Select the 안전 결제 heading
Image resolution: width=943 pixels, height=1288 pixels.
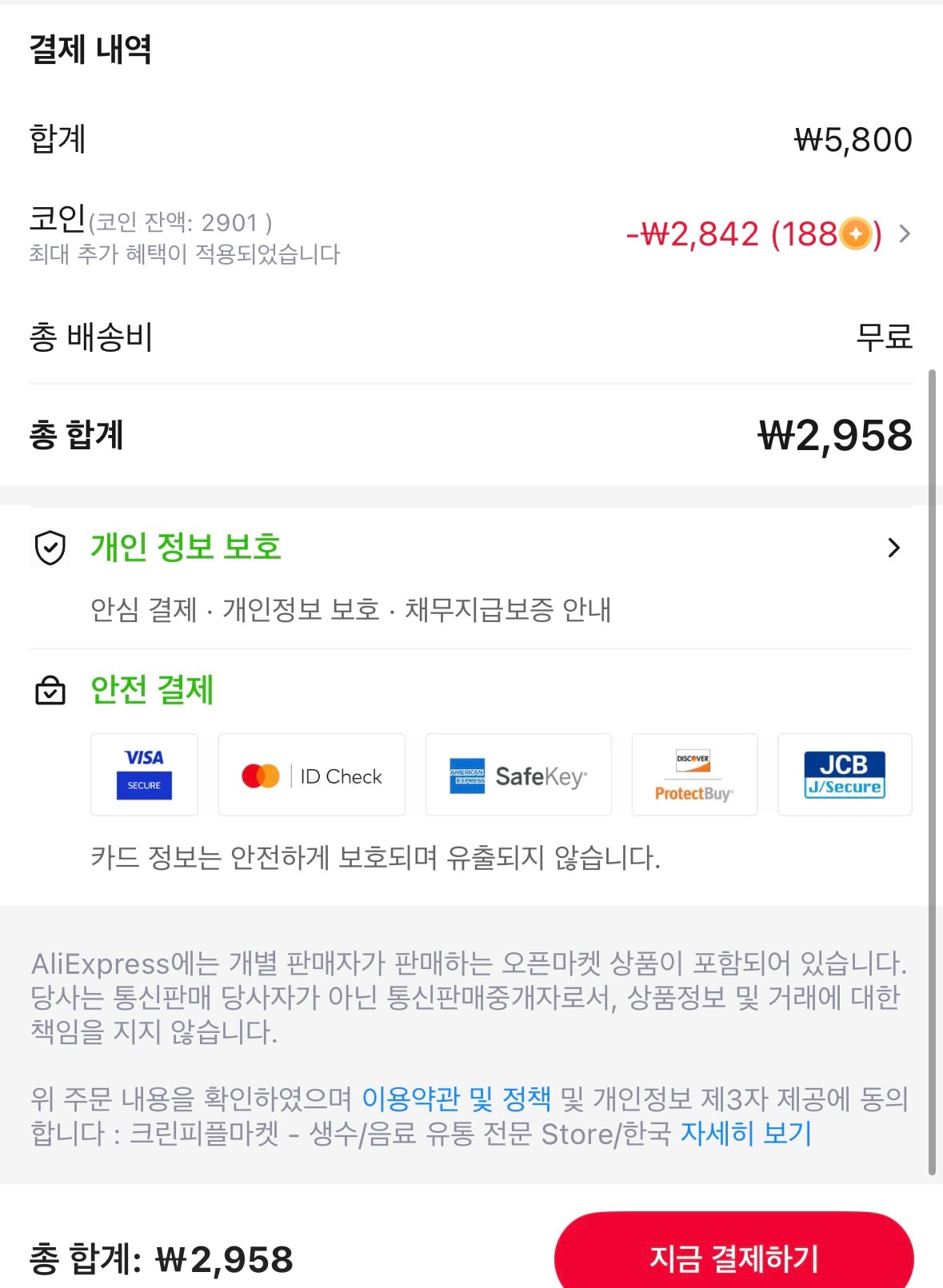(152, 689)
